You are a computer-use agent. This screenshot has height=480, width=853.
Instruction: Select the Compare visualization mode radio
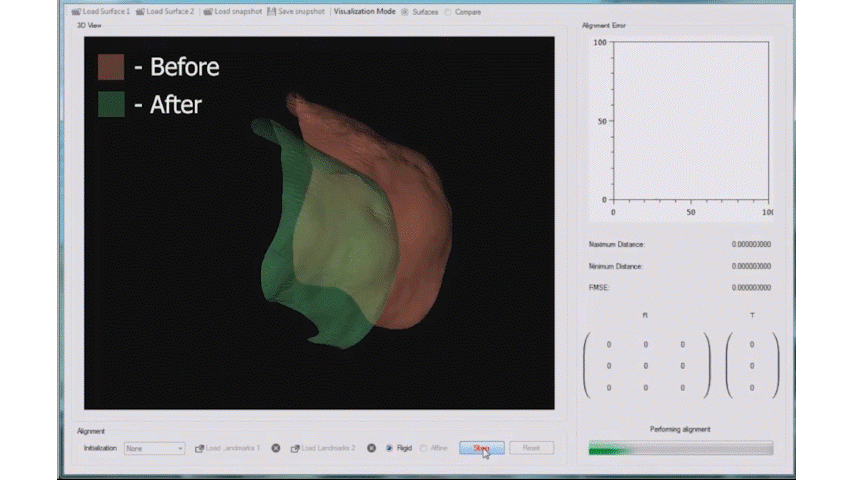pos(448,12)
